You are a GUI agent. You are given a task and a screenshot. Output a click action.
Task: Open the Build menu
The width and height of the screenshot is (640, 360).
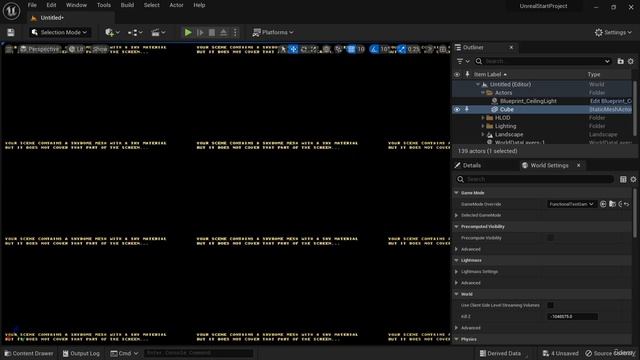[x=127, y=5]
